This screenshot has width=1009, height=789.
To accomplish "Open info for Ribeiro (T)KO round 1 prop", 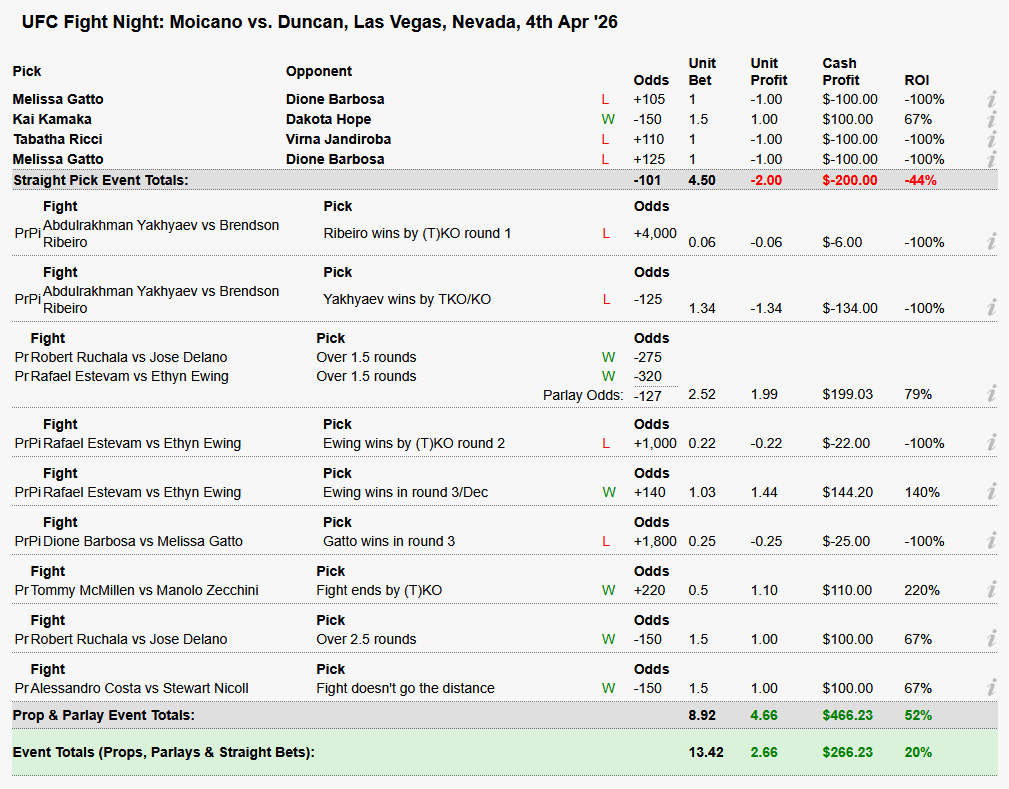I will pyautogui.click(x=991, y=241).
